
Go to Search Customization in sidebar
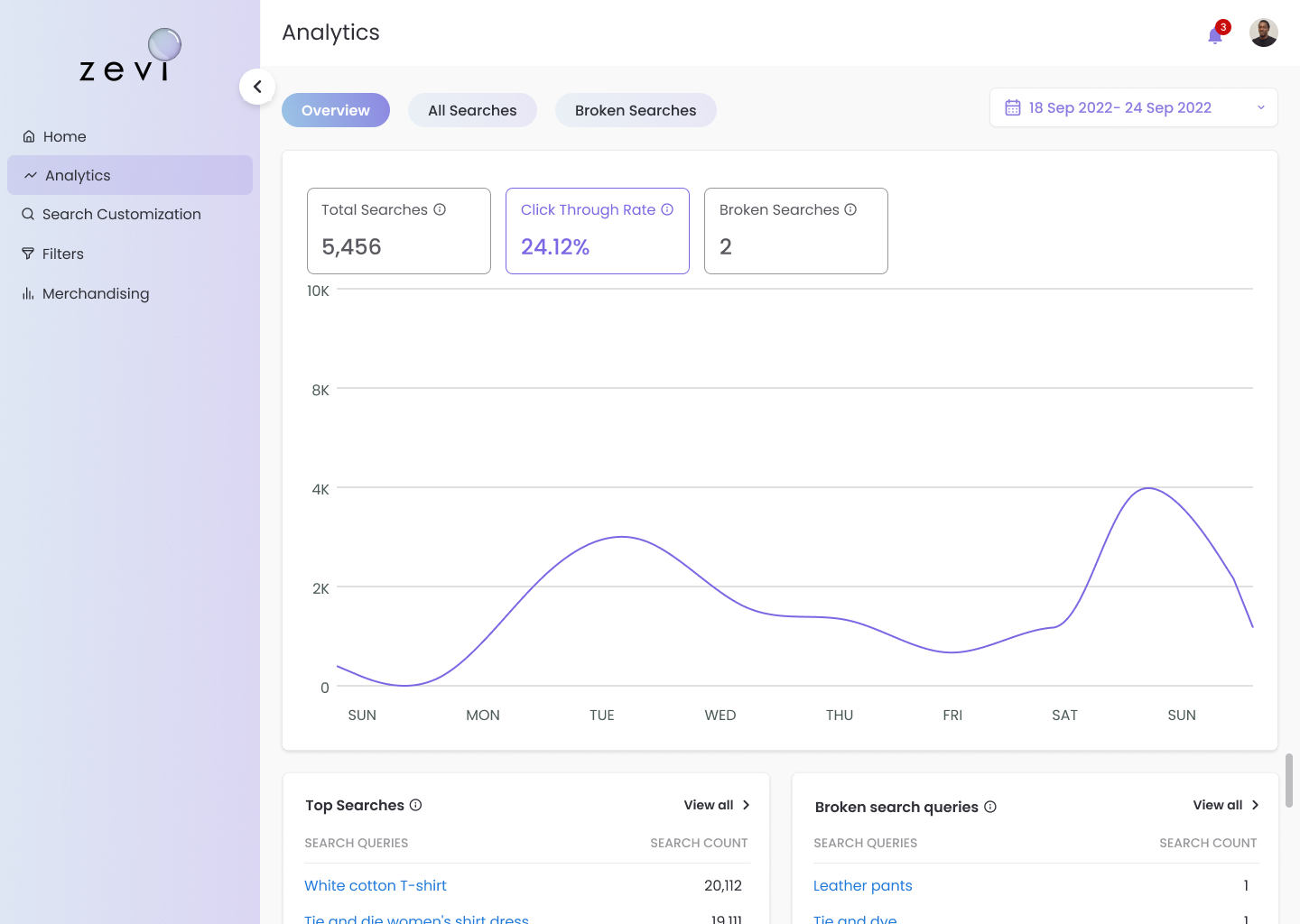coord(121,214)
